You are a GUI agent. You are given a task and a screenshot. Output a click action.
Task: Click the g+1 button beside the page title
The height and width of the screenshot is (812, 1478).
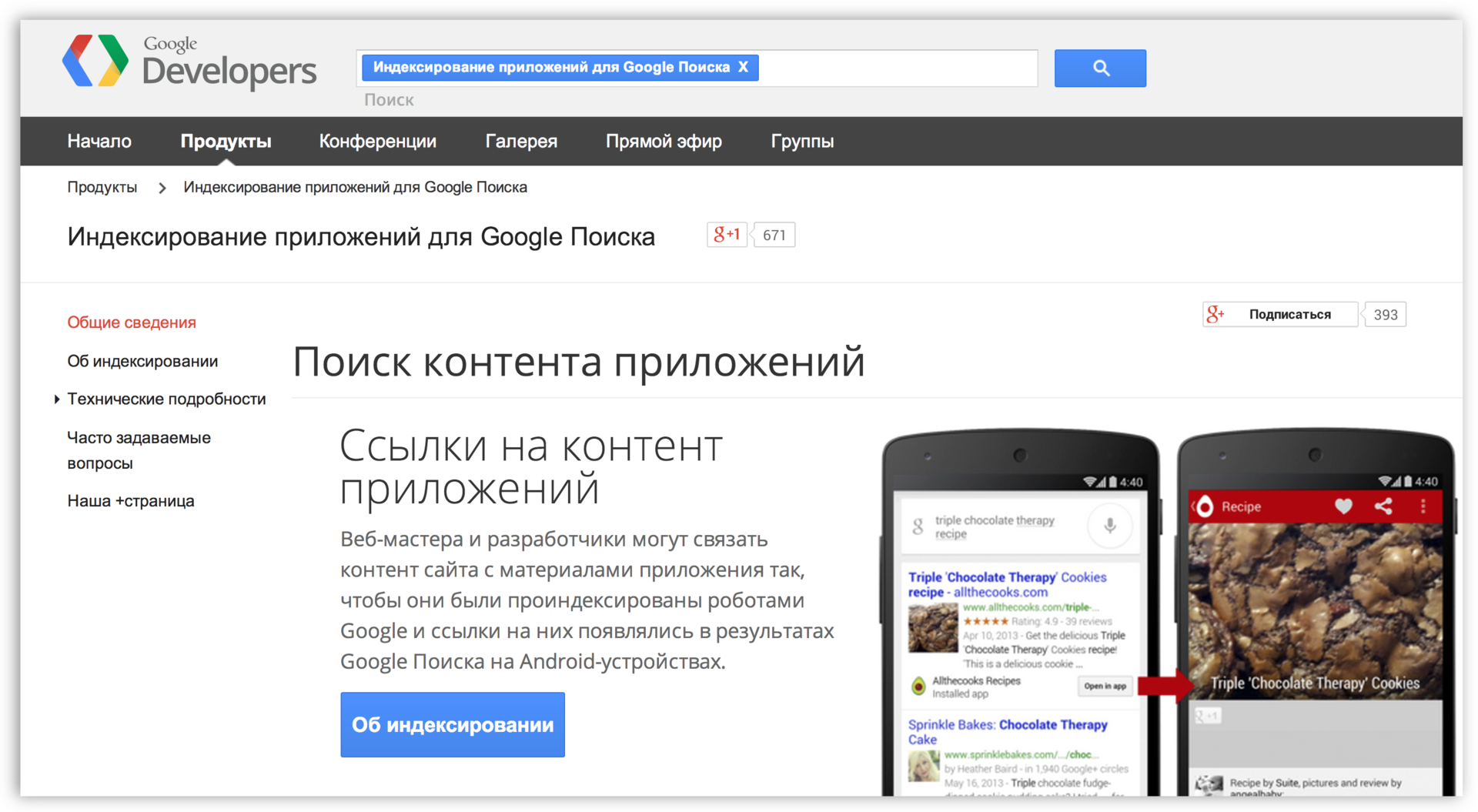[727, 235]
